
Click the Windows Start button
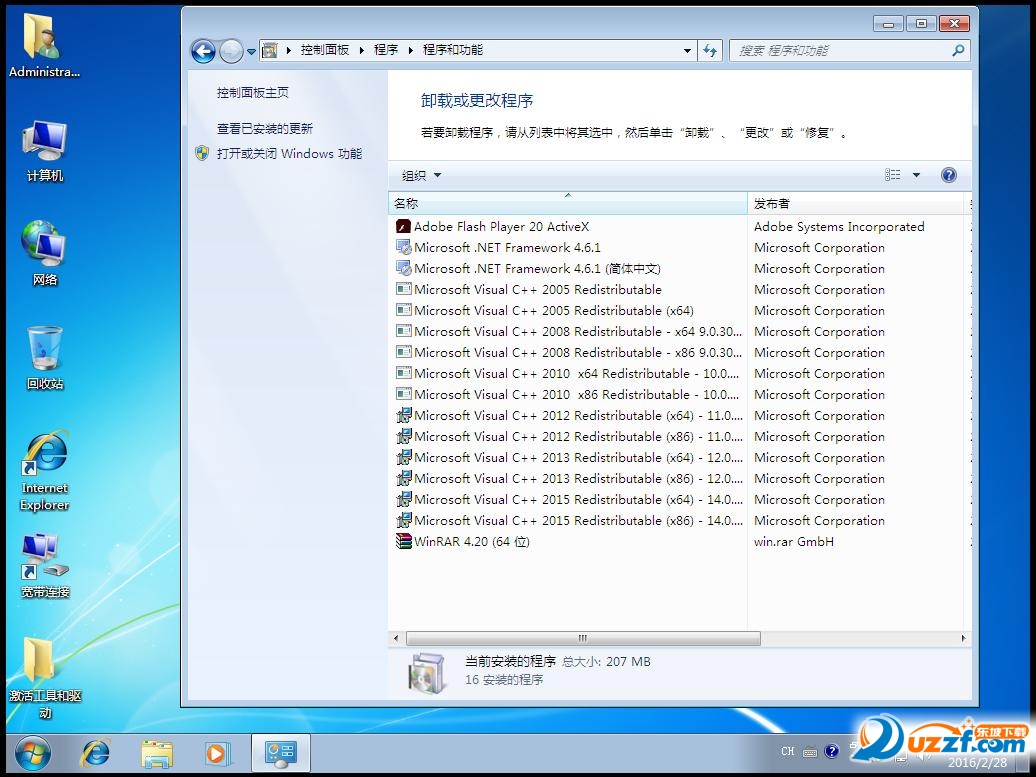32,754
